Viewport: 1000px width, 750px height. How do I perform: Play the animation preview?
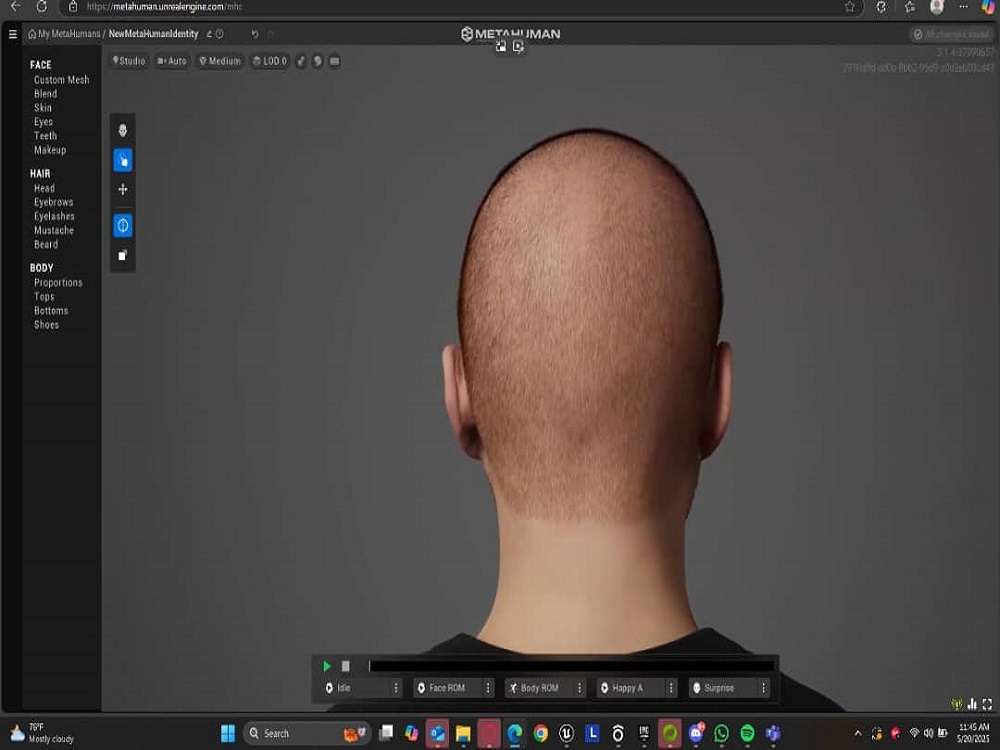point(327,666)
